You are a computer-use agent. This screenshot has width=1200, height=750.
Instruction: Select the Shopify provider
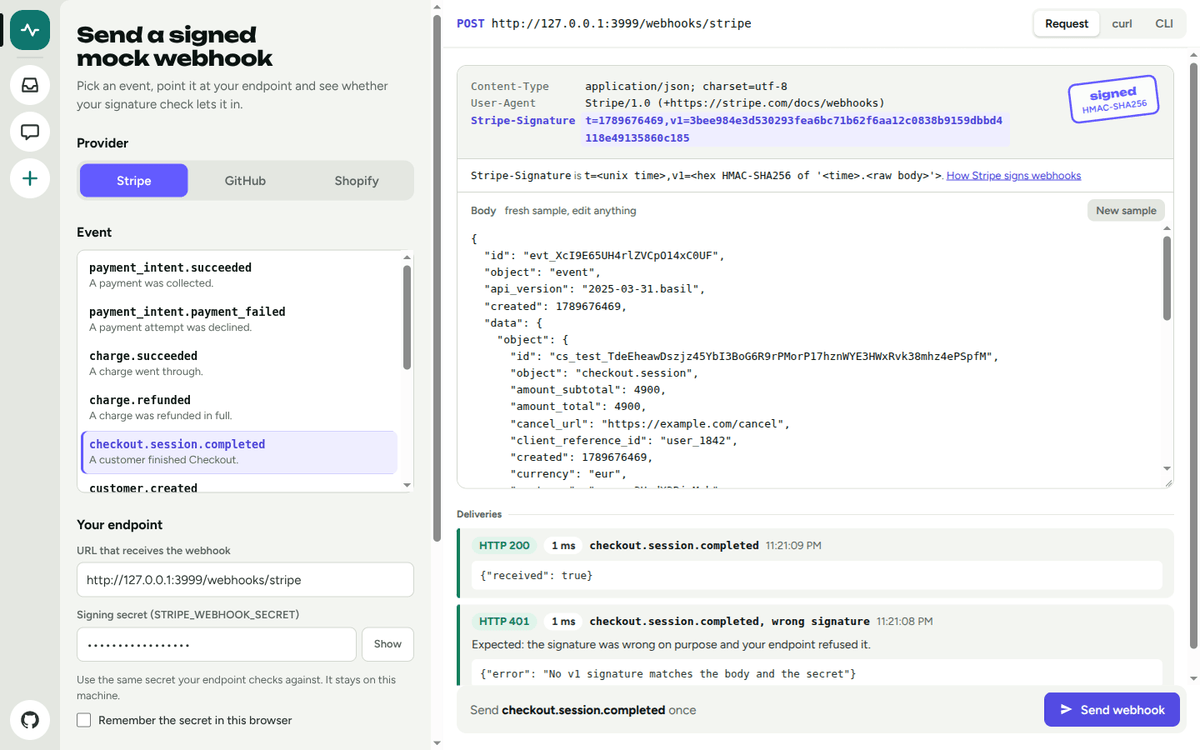point(356,181)
